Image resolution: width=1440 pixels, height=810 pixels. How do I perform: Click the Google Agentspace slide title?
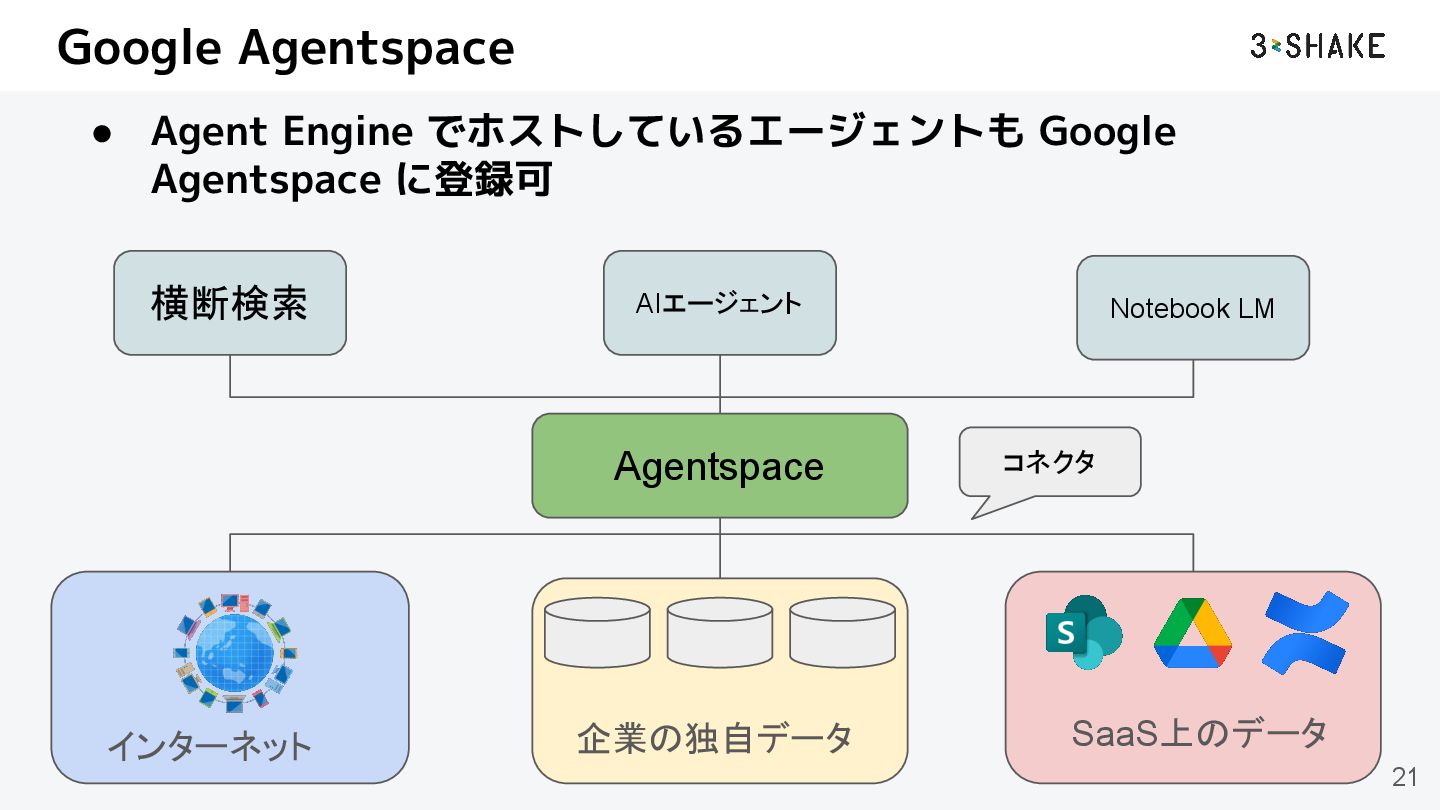point(286,47)
